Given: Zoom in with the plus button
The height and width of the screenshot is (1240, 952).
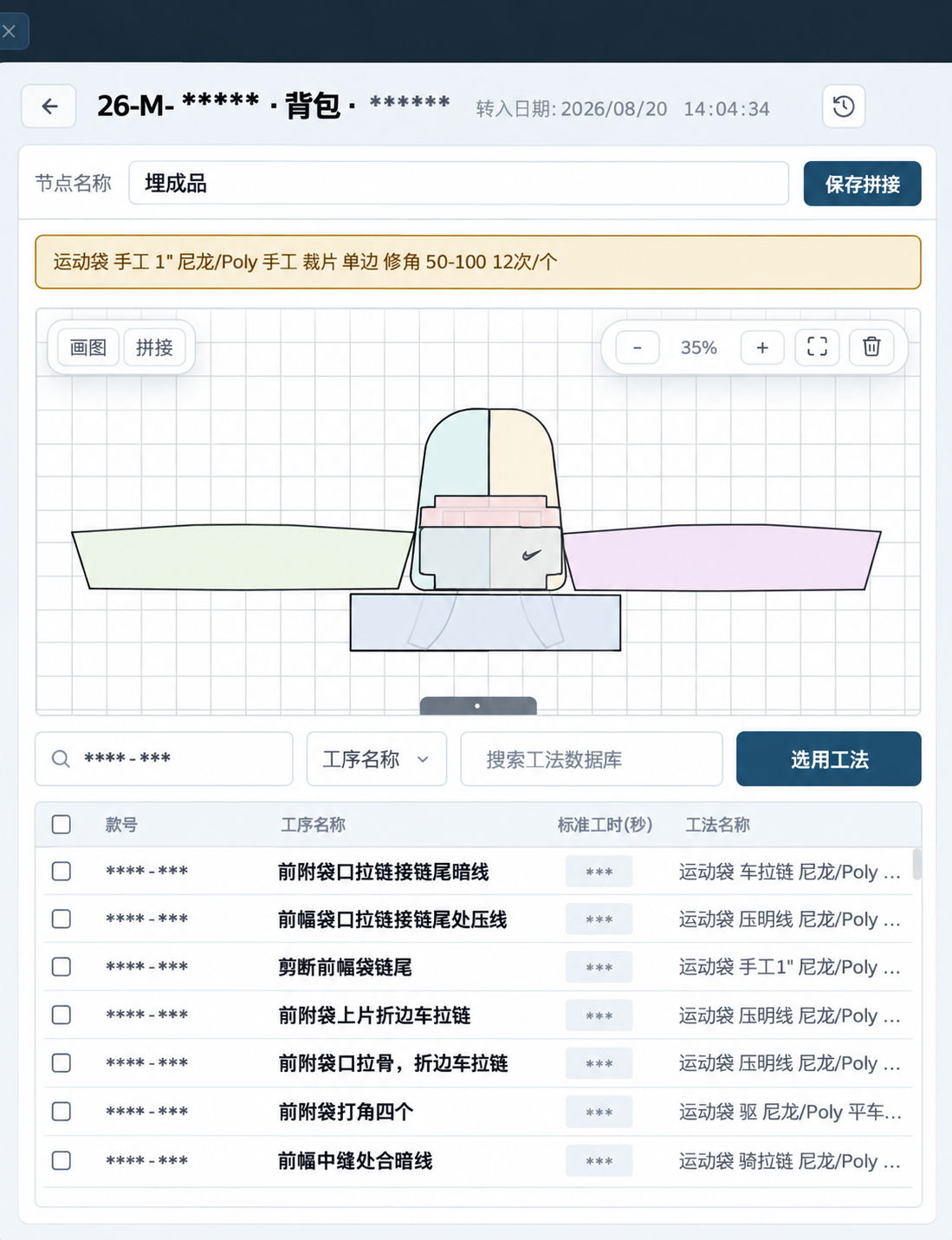Looking at the screenshot, I should click(762, 347).
